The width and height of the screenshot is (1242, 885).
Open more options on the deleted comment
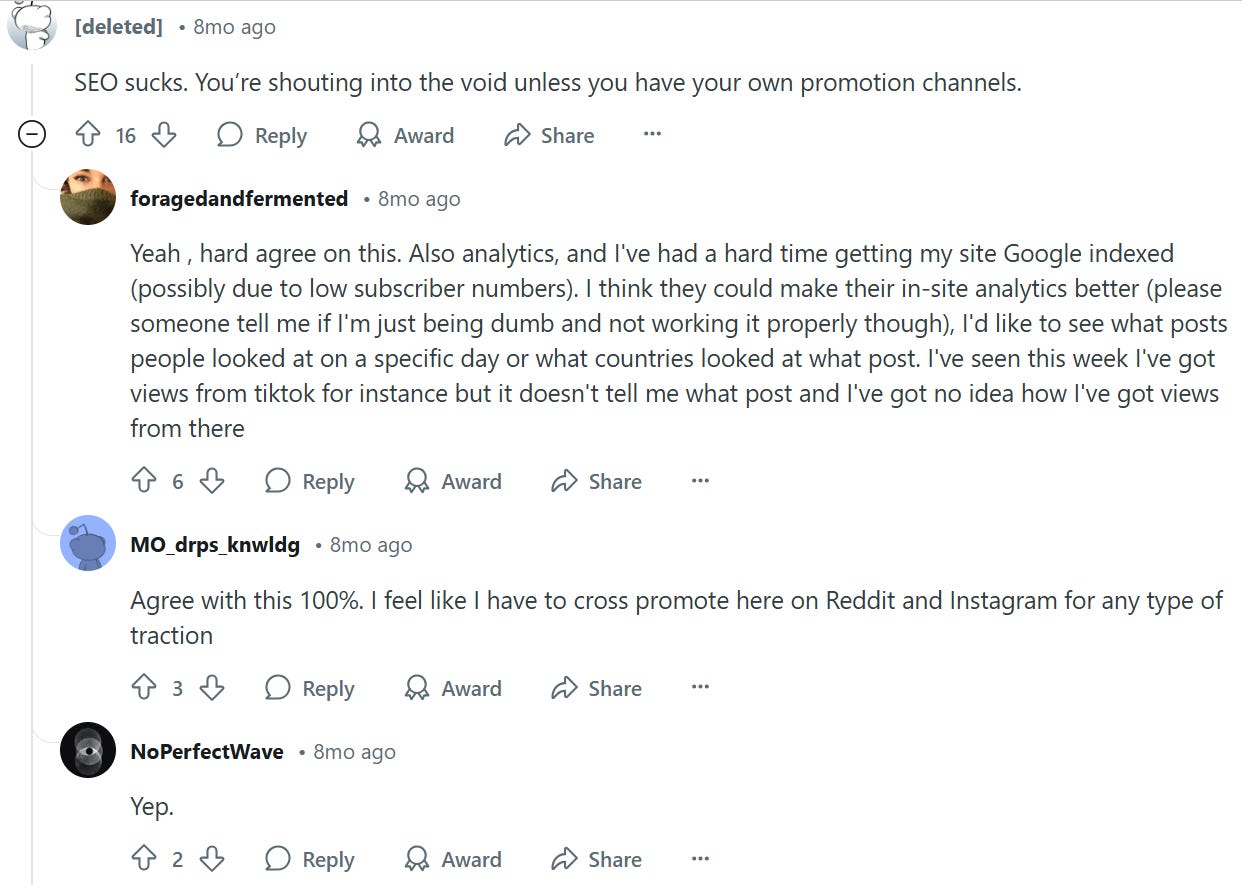[651, 135]
